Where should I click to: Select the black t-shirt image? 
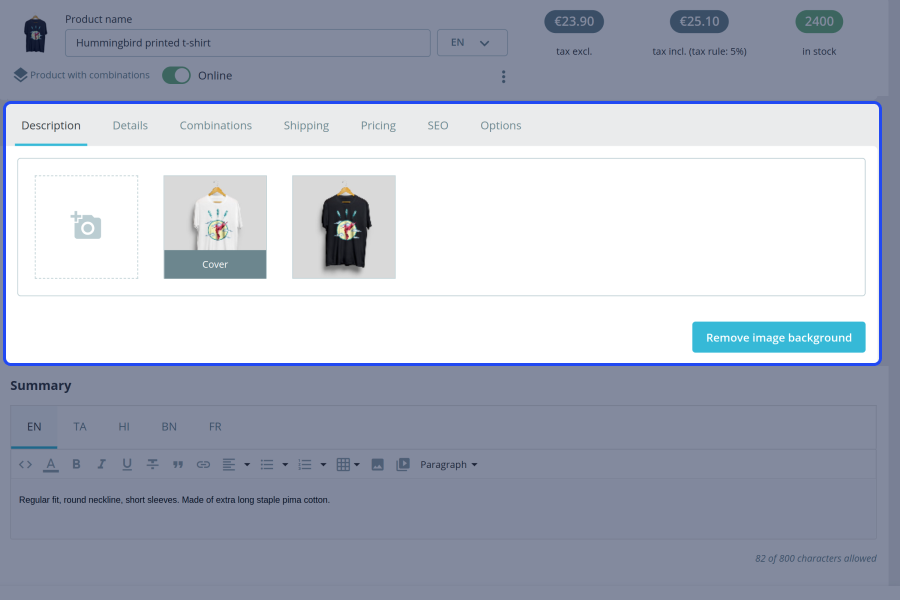pos(344,227)
